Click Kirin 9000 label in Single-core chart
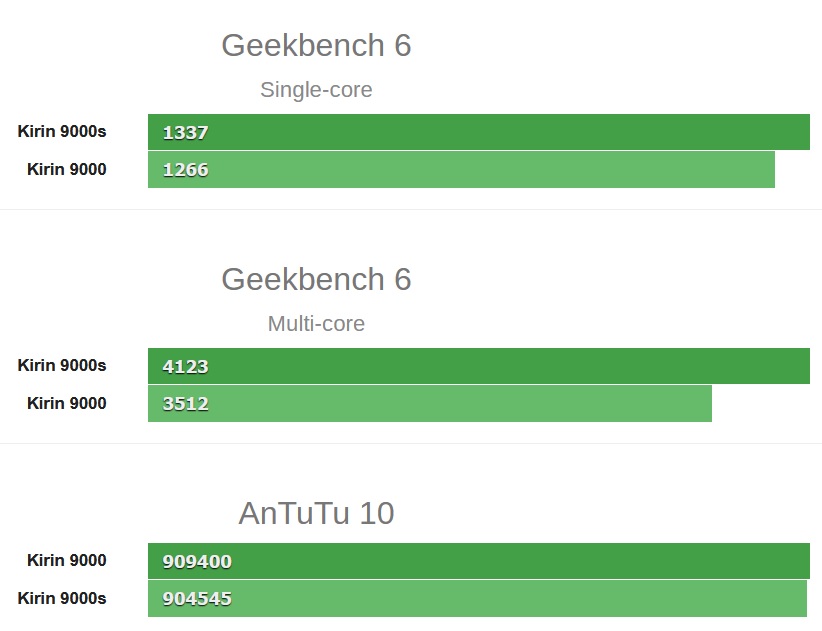 (67, 169)
